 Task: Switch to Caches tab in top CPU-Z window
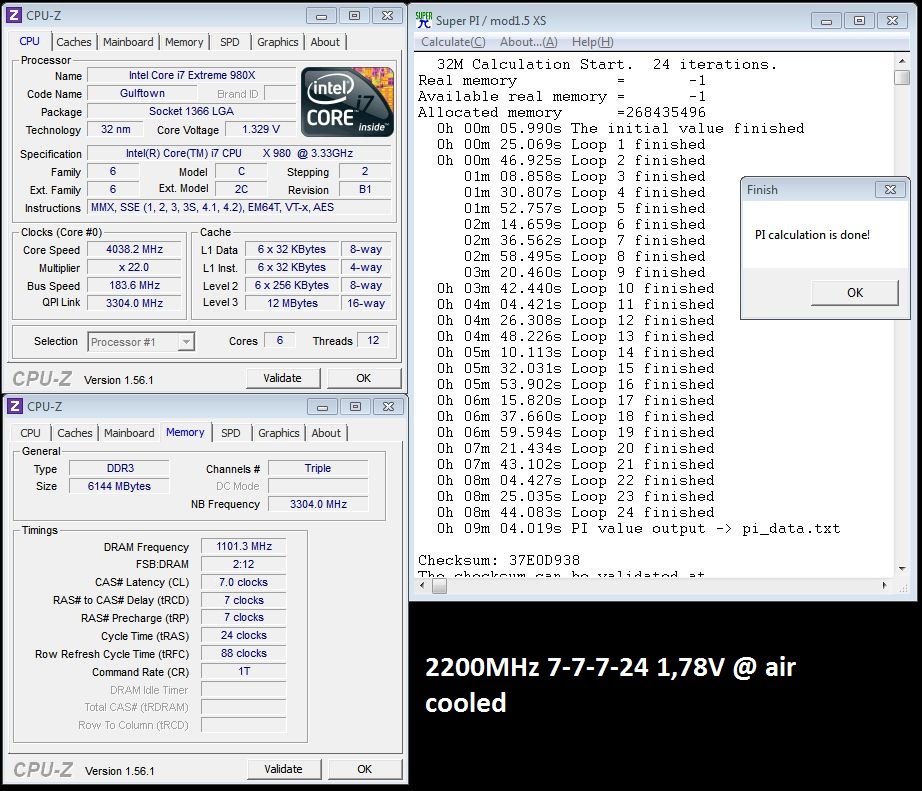(74, 42)
